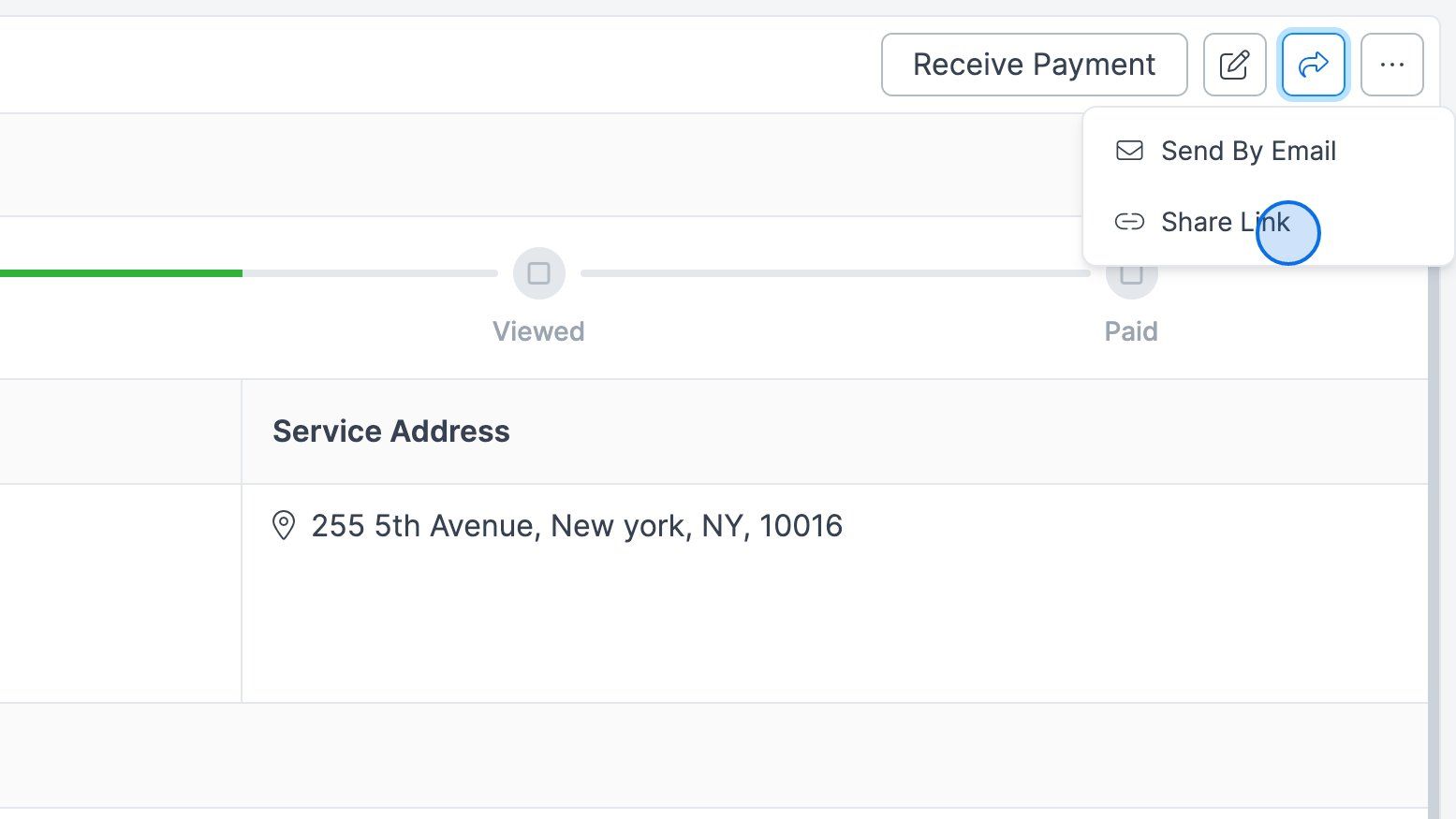Click the green portion of progress bar

(x=121, y=273)
